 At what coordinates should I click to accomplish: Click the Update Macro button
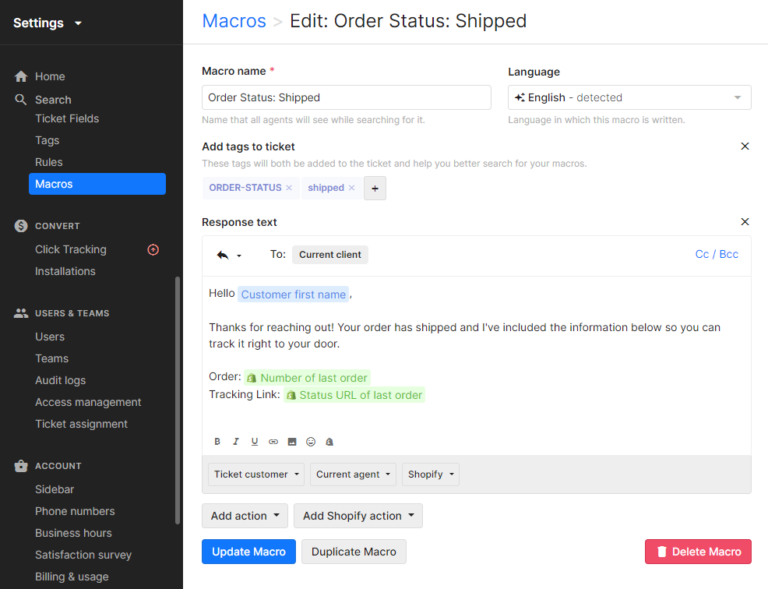coord(248,551)
